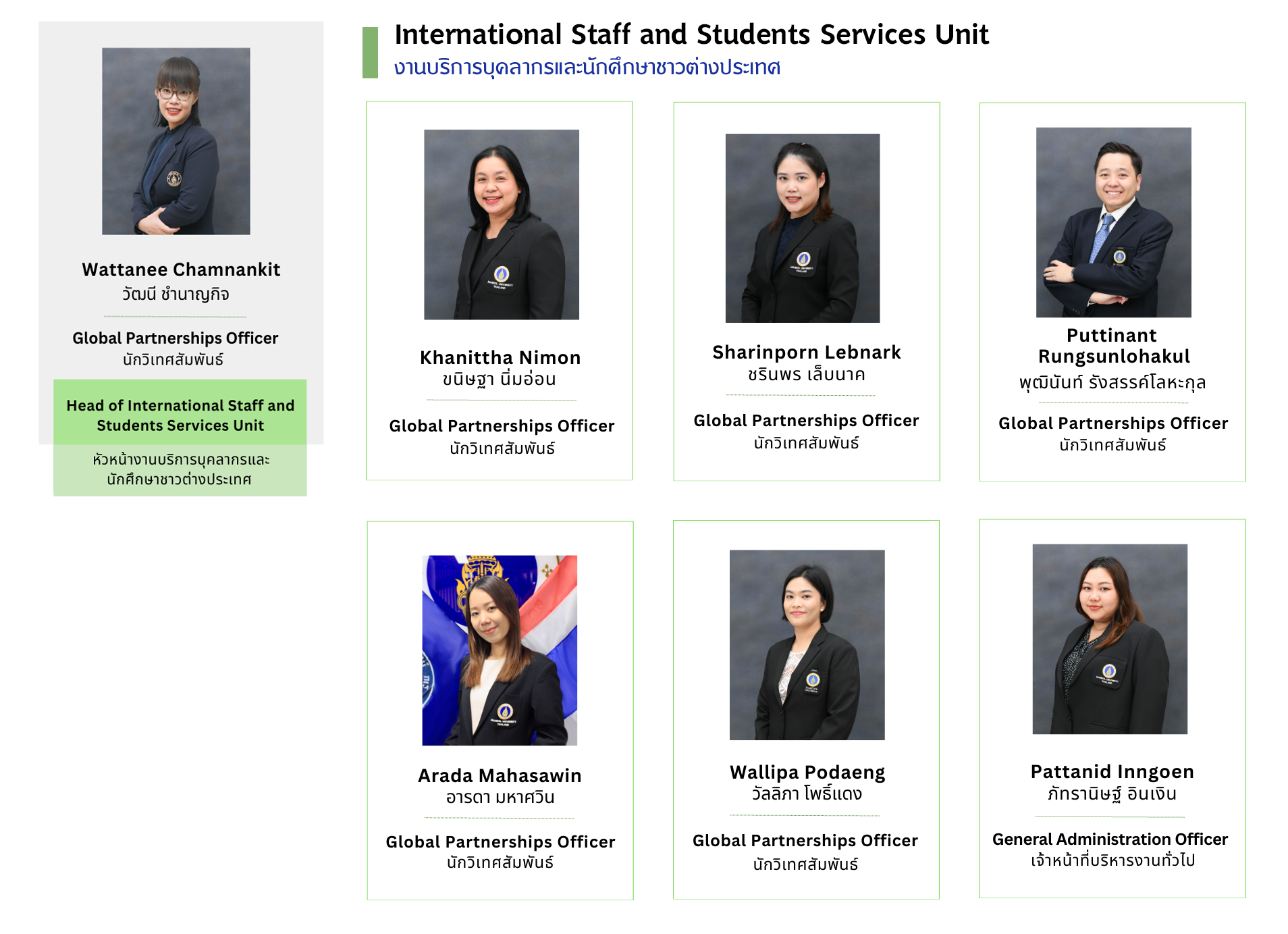The width and height of the screenshot is (1288, 934).
Task: Click the blue Thai subtitle under the heading
Action: tap(587, 68)
